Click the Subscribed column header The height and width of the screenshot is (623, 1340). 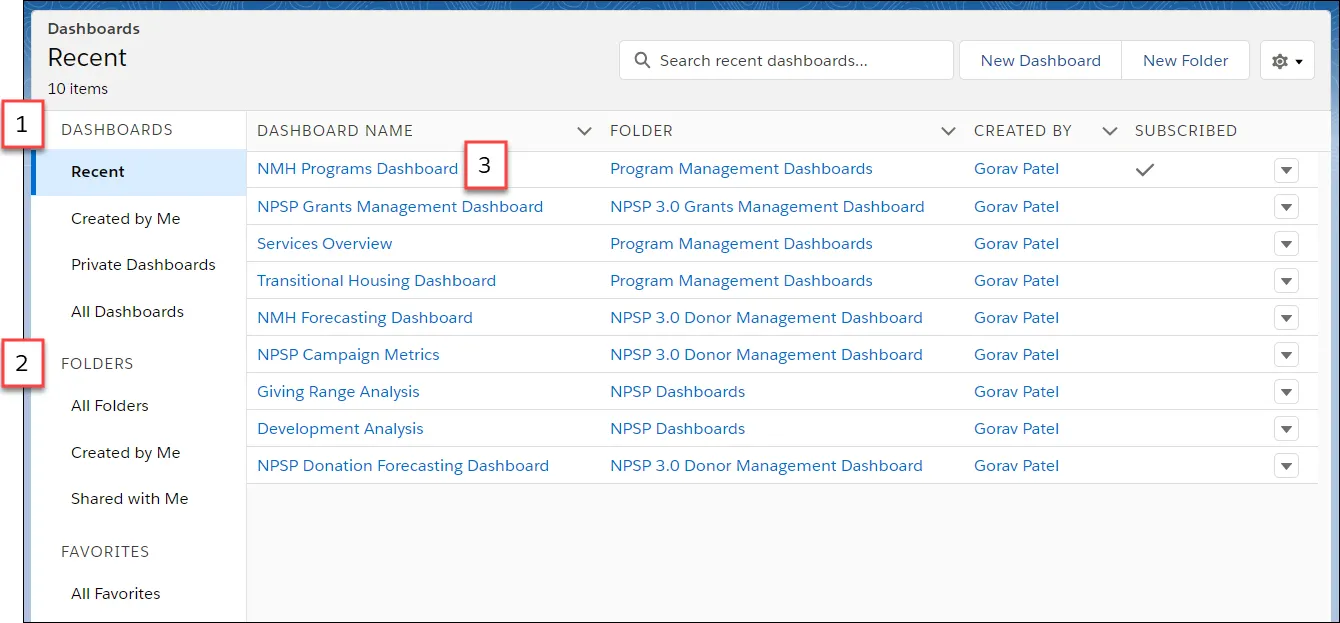pos(1186,131)
